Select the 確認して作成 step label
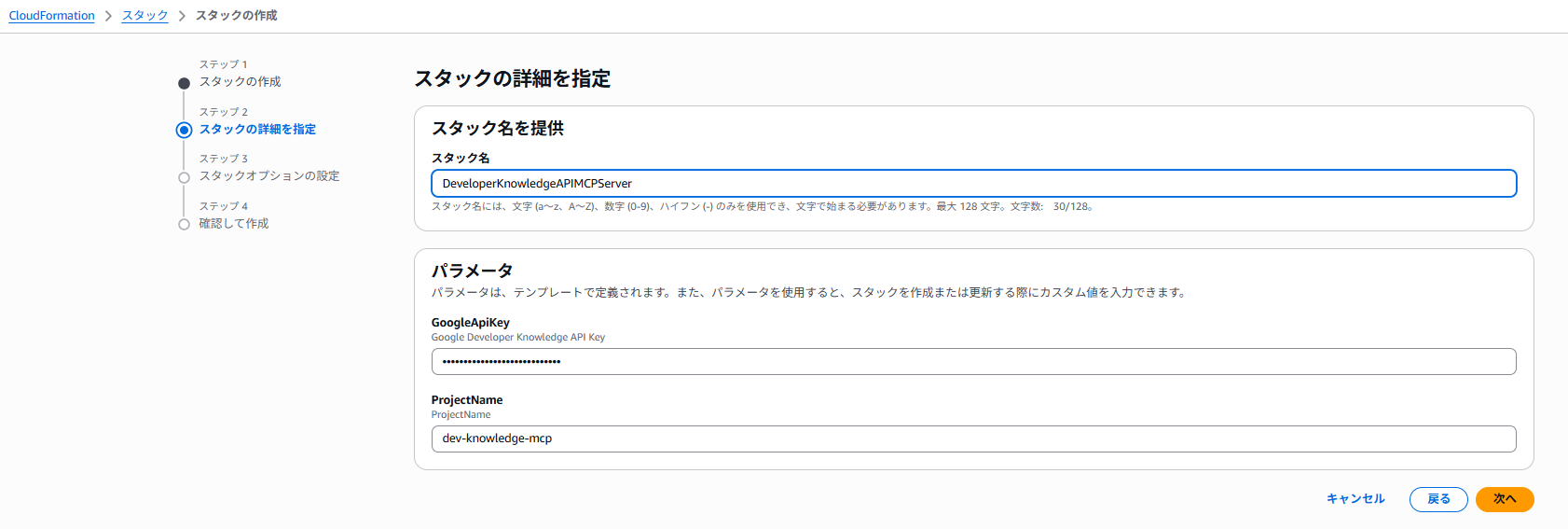Screen dimensions: 1568x529 [233, 224]
